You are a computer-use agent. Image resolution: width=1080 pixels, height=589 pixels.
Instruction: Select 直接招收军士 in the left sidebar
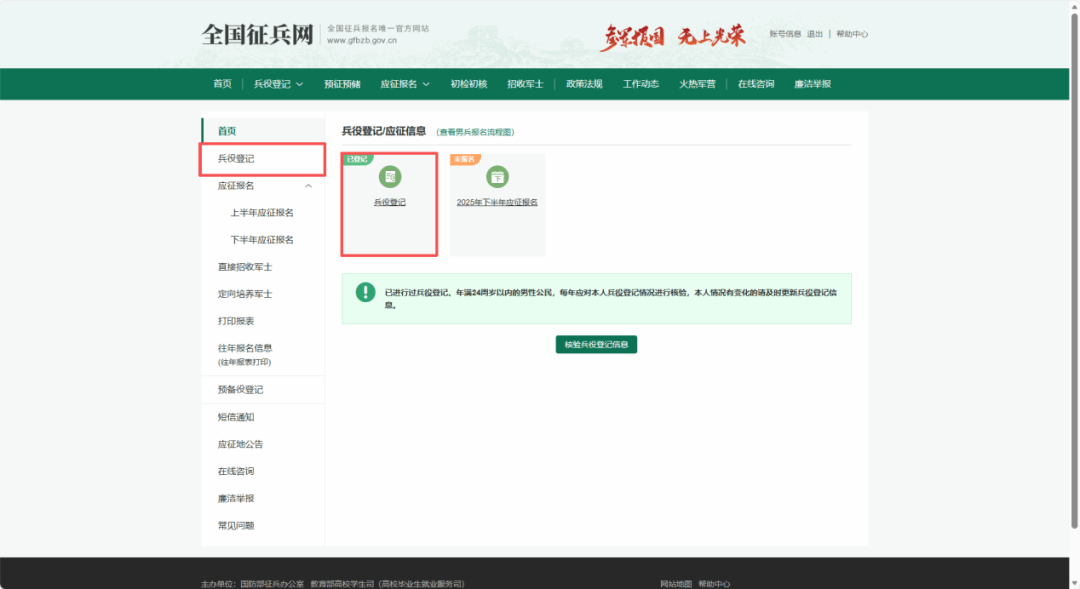pyautogui.click(x=245, y=267)
